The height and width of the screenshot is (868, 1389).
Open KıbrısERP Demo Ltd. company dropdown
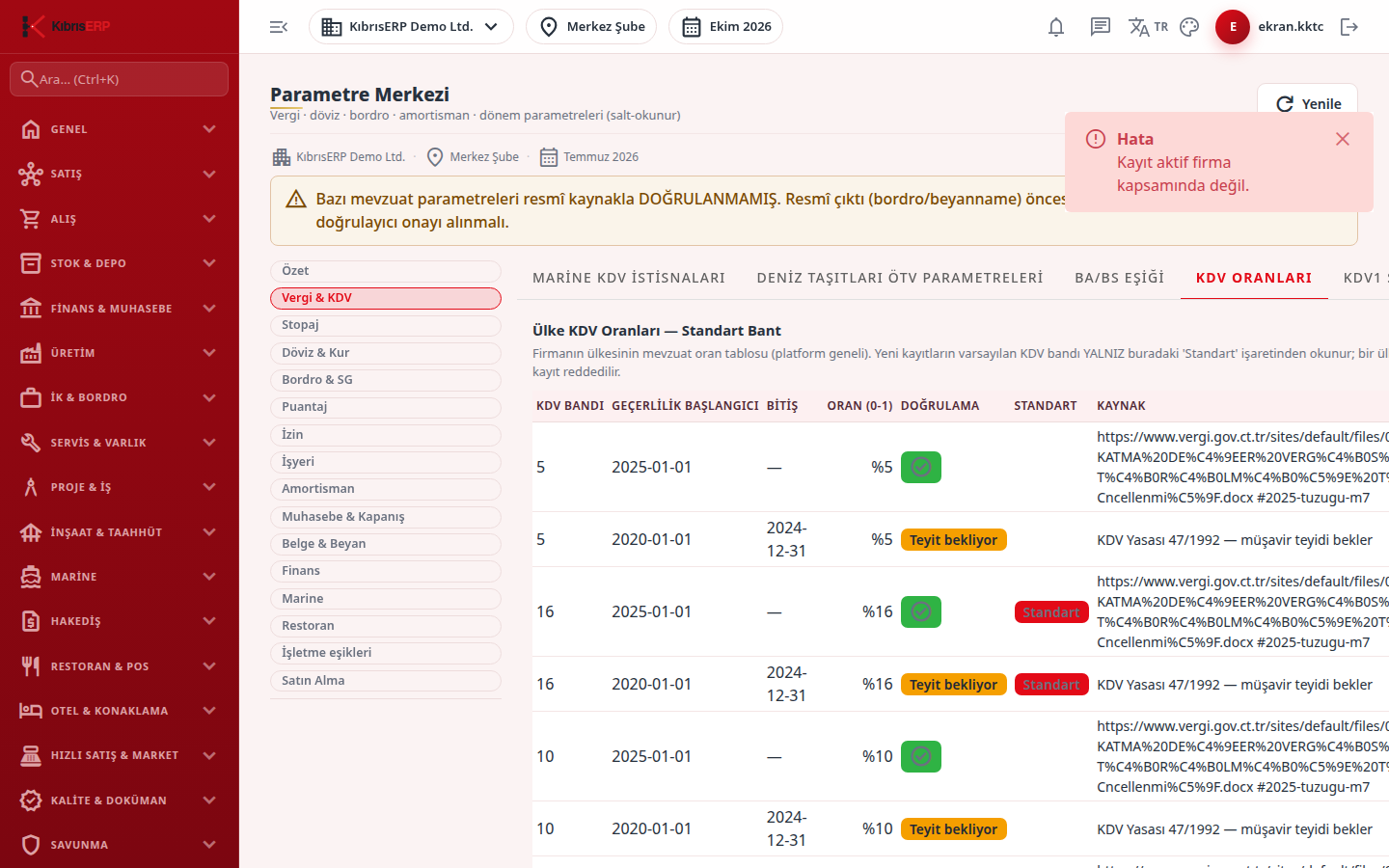click(x=411, y=27)
